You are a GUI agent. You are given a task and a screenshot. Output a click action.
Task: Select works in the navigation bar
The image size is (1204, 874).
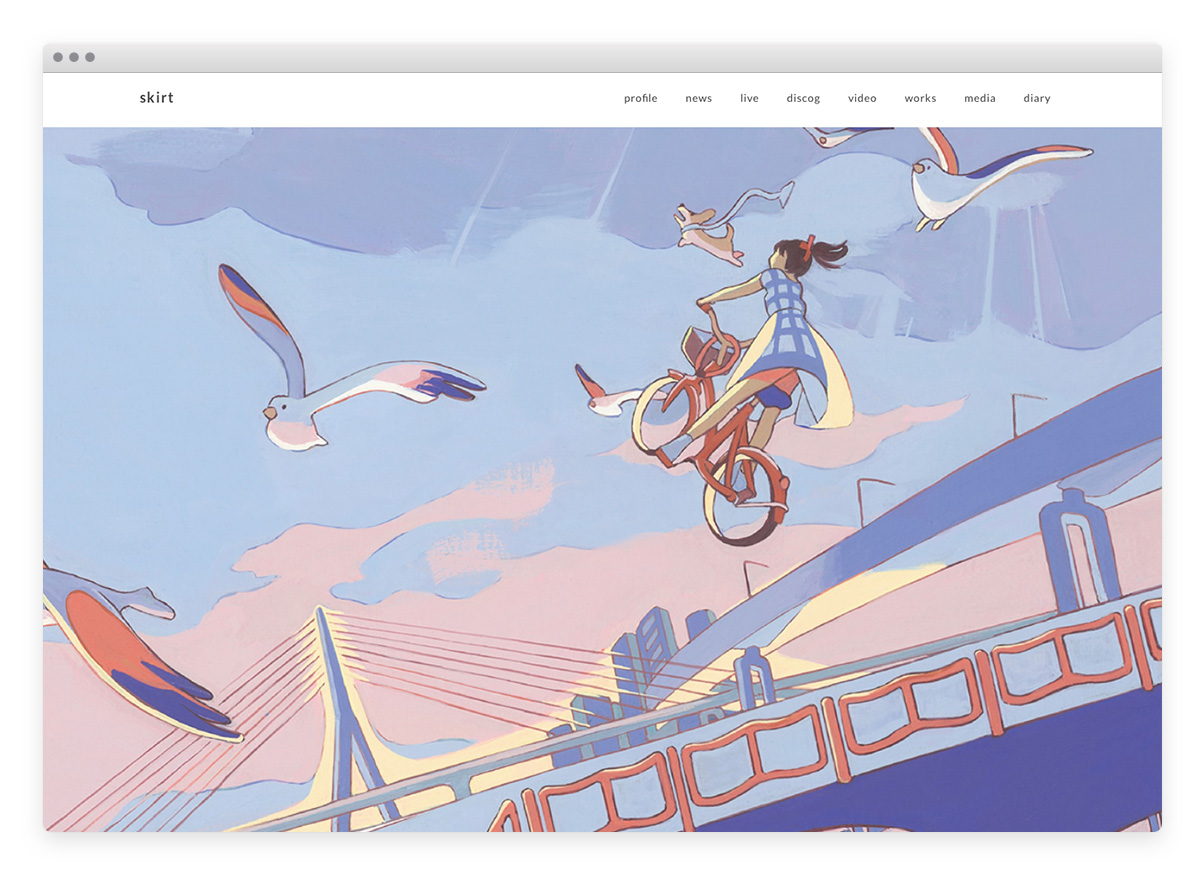pos(920,98)
